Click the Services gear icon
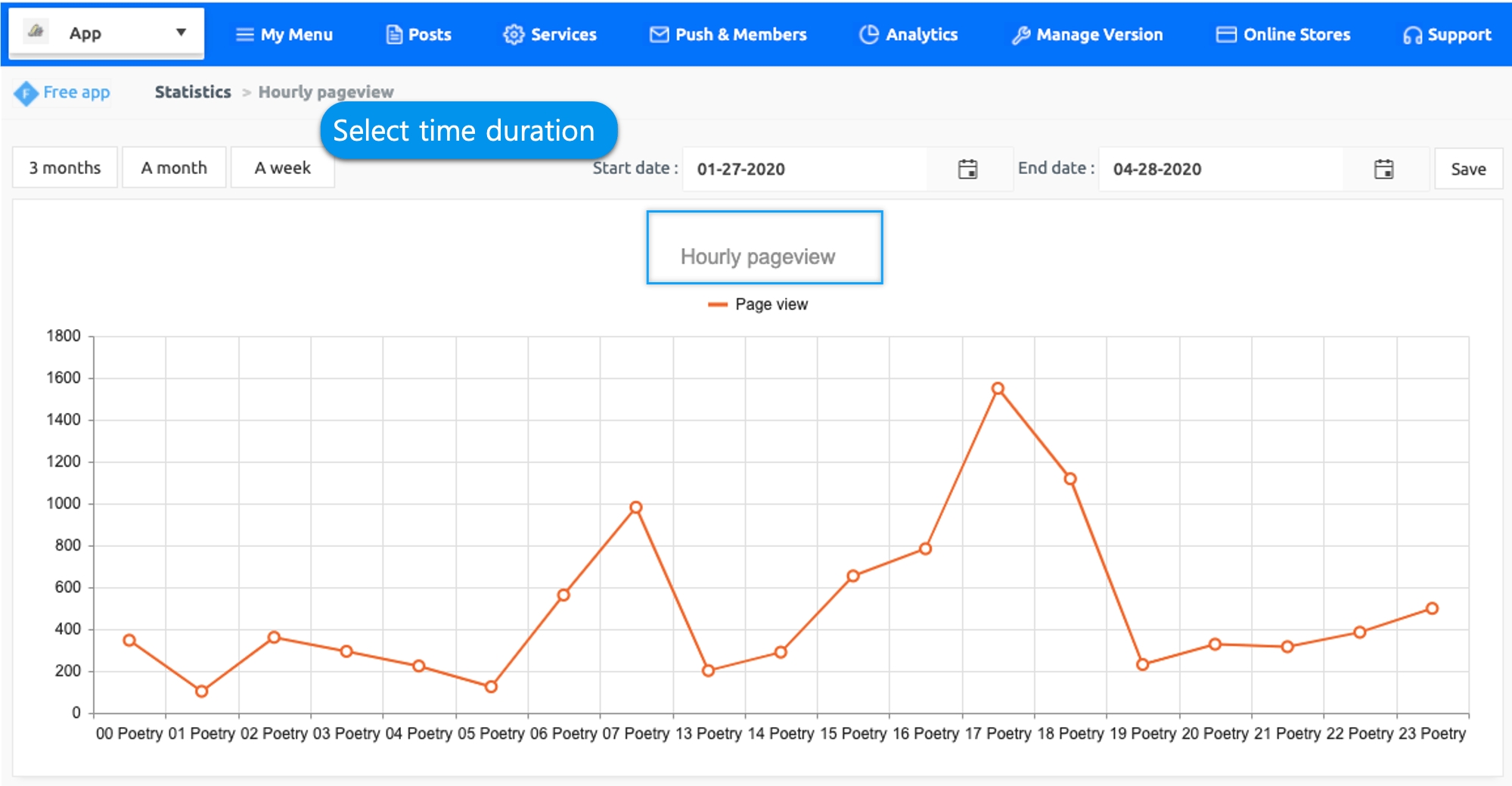Image resolution: width=1512 pixels, height=786 pixels. click(x=514, y=35)
